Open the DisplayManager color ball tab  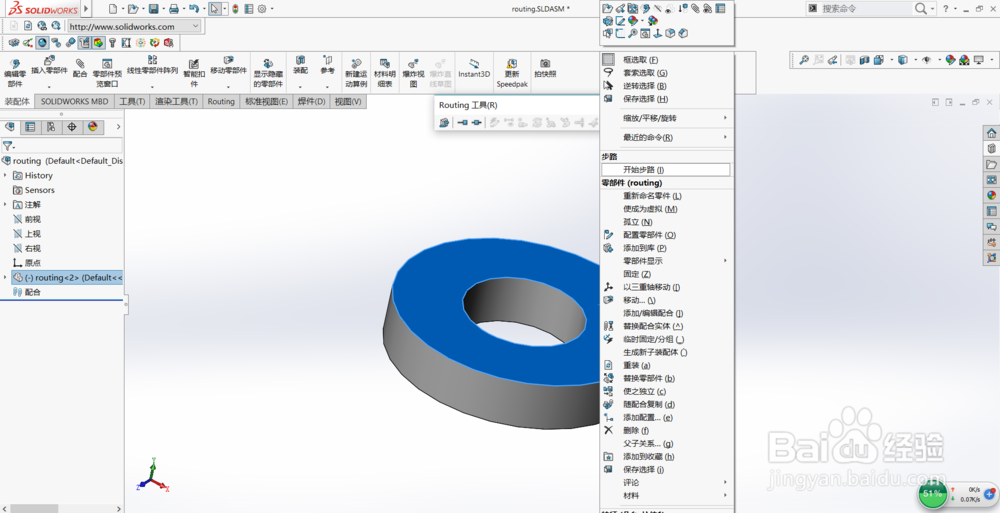[92, 127]
